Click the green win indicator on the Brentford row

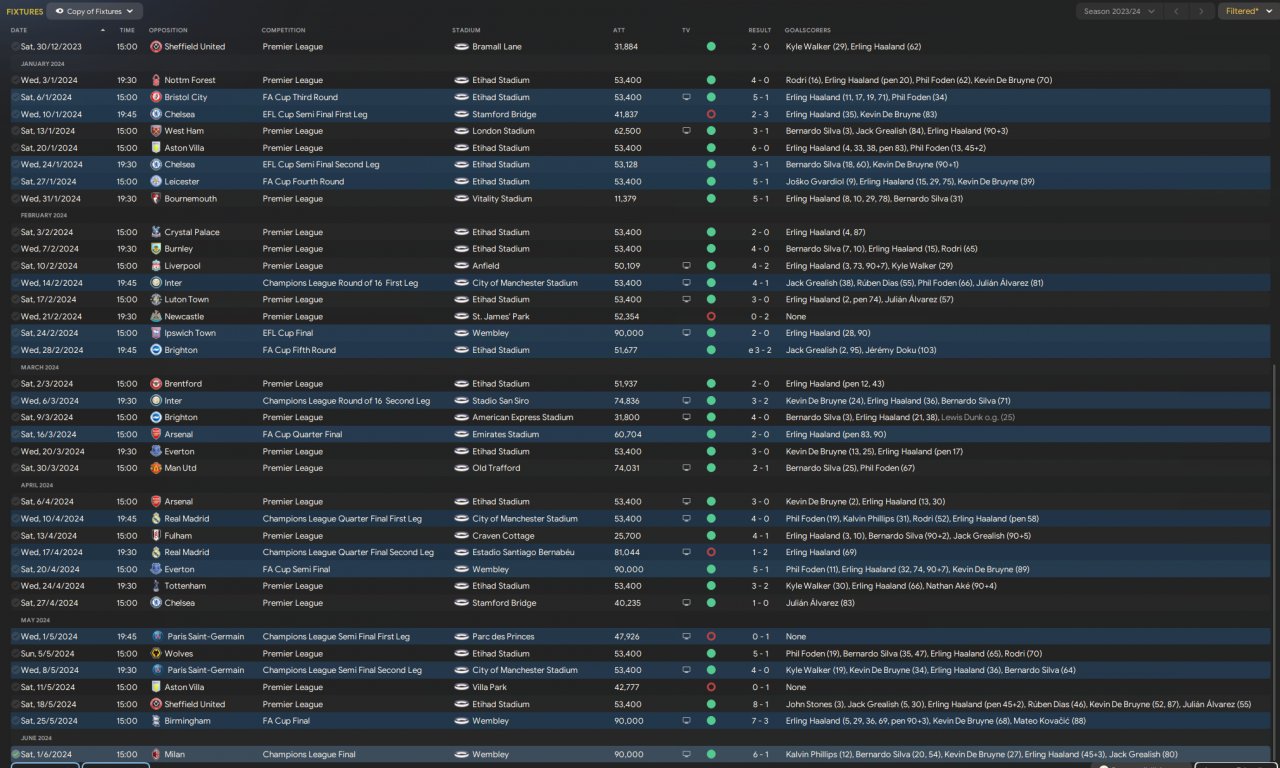711,384
